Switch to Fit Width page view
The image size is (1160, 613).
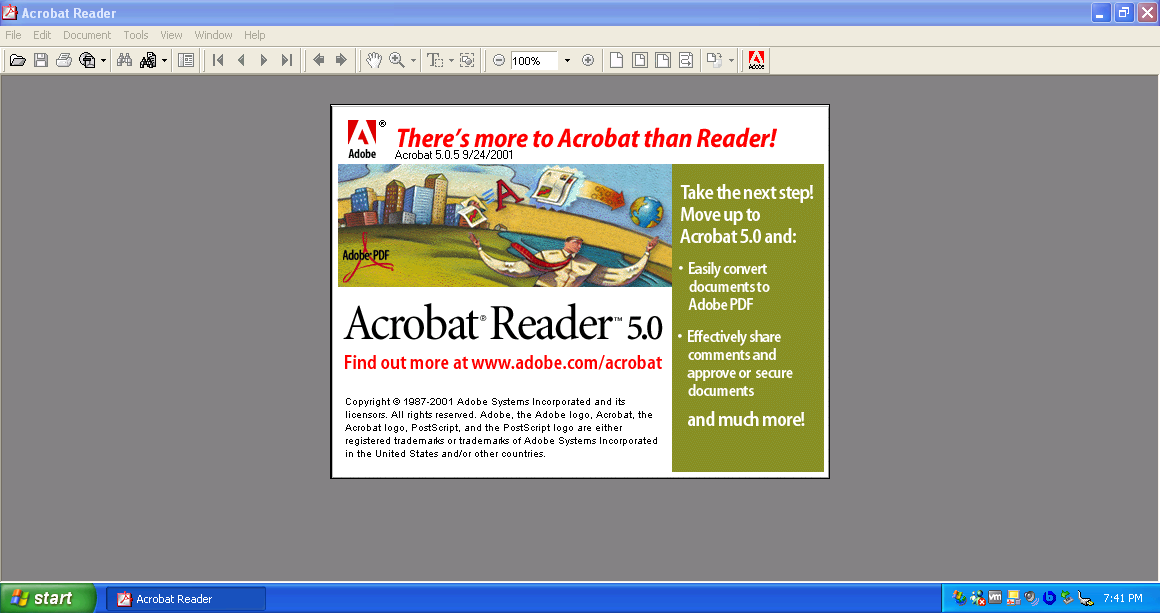coord(663,60)
